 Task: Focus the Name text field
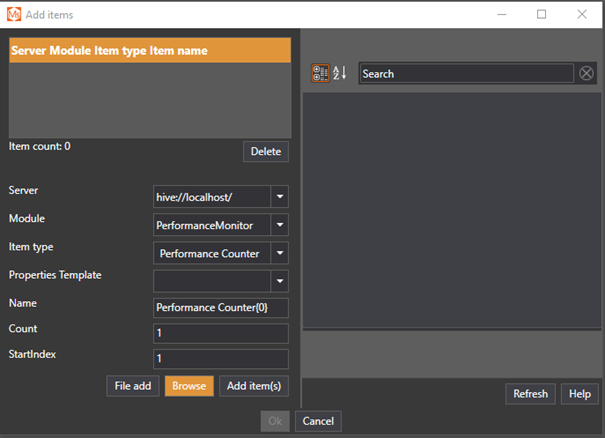220,307
